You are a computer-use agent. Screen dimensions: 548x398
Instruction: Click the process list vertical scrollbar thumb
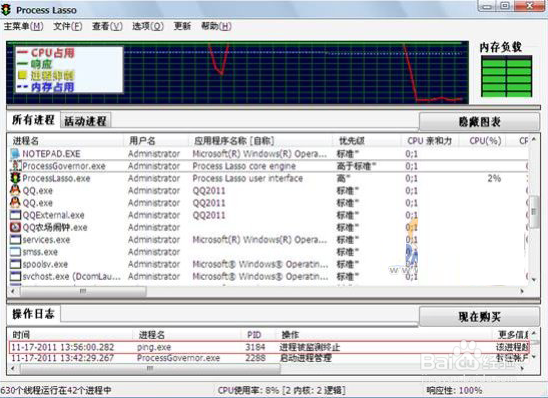[x=534, y=212]
